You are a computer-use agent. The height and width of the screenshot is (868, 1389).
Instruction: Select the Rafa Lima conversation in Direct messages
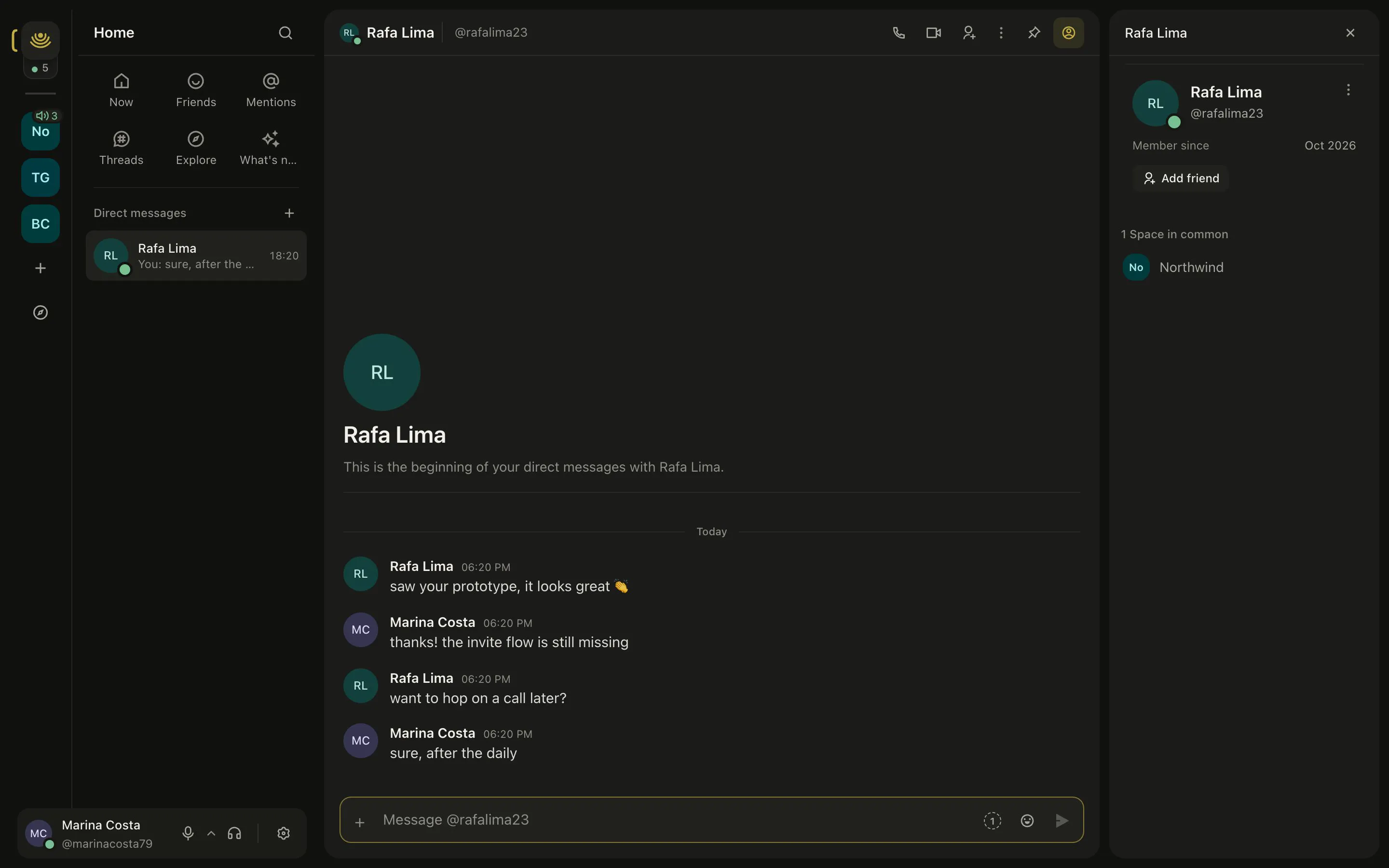point(196,256)
